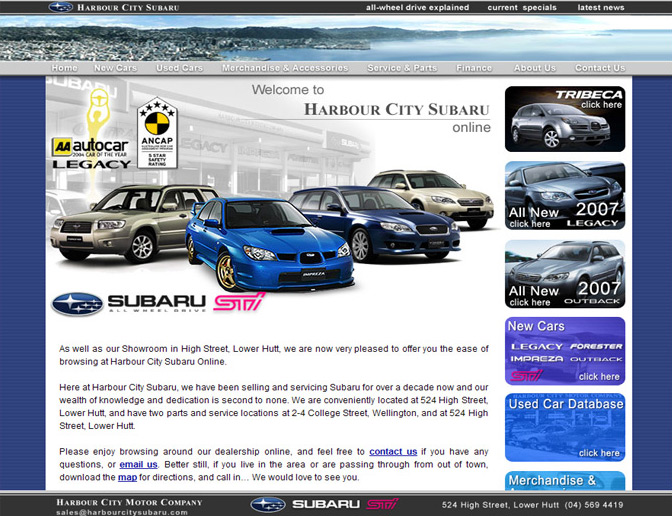Open the latest news link
672x516 pixels.
click(x=601, y=7)
